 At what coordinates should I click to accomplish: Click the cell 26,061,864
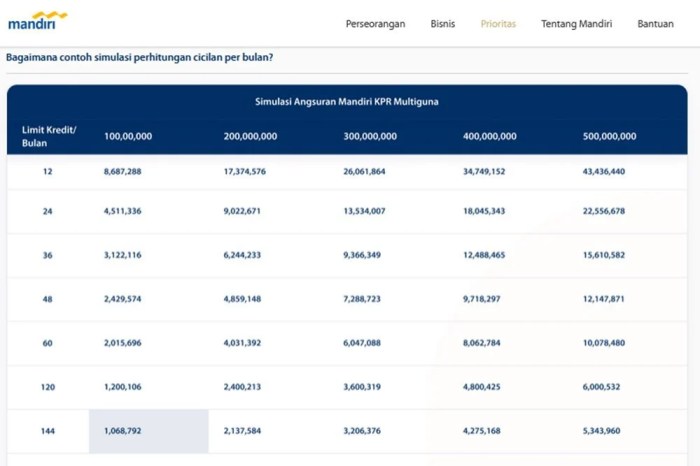tap(364, 171)
